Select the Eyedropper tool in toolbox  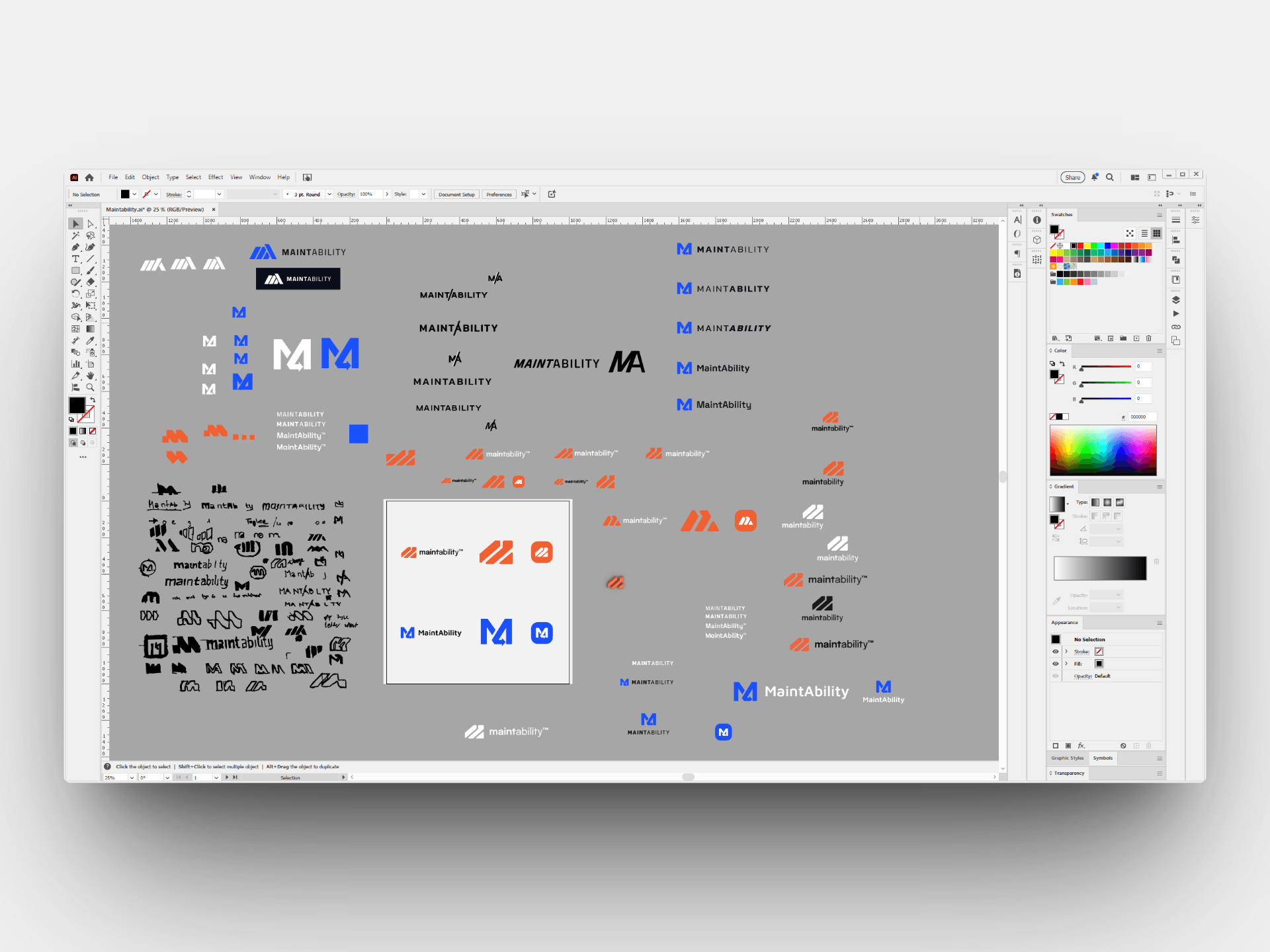(x=91, y=340)
